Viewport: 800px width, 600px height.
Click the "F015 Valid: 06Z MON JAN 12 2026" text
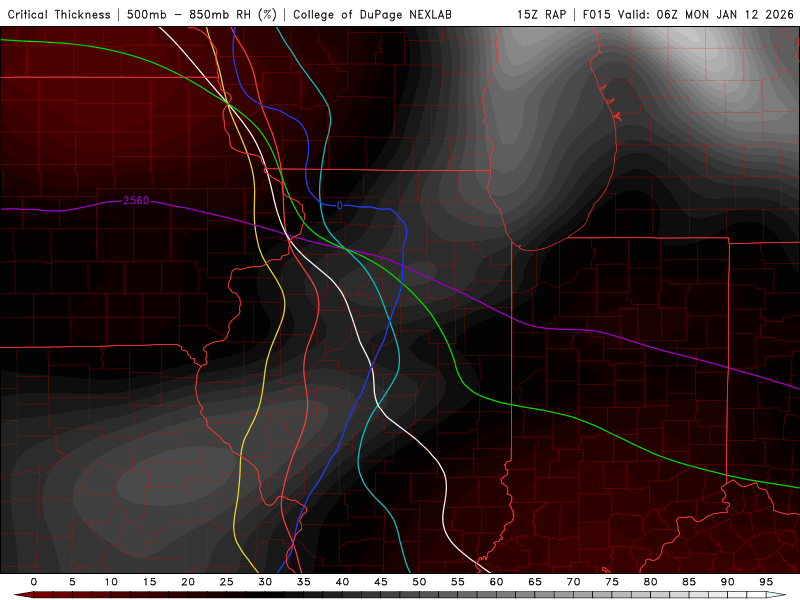pyautogui.click(x=688, y=14)
